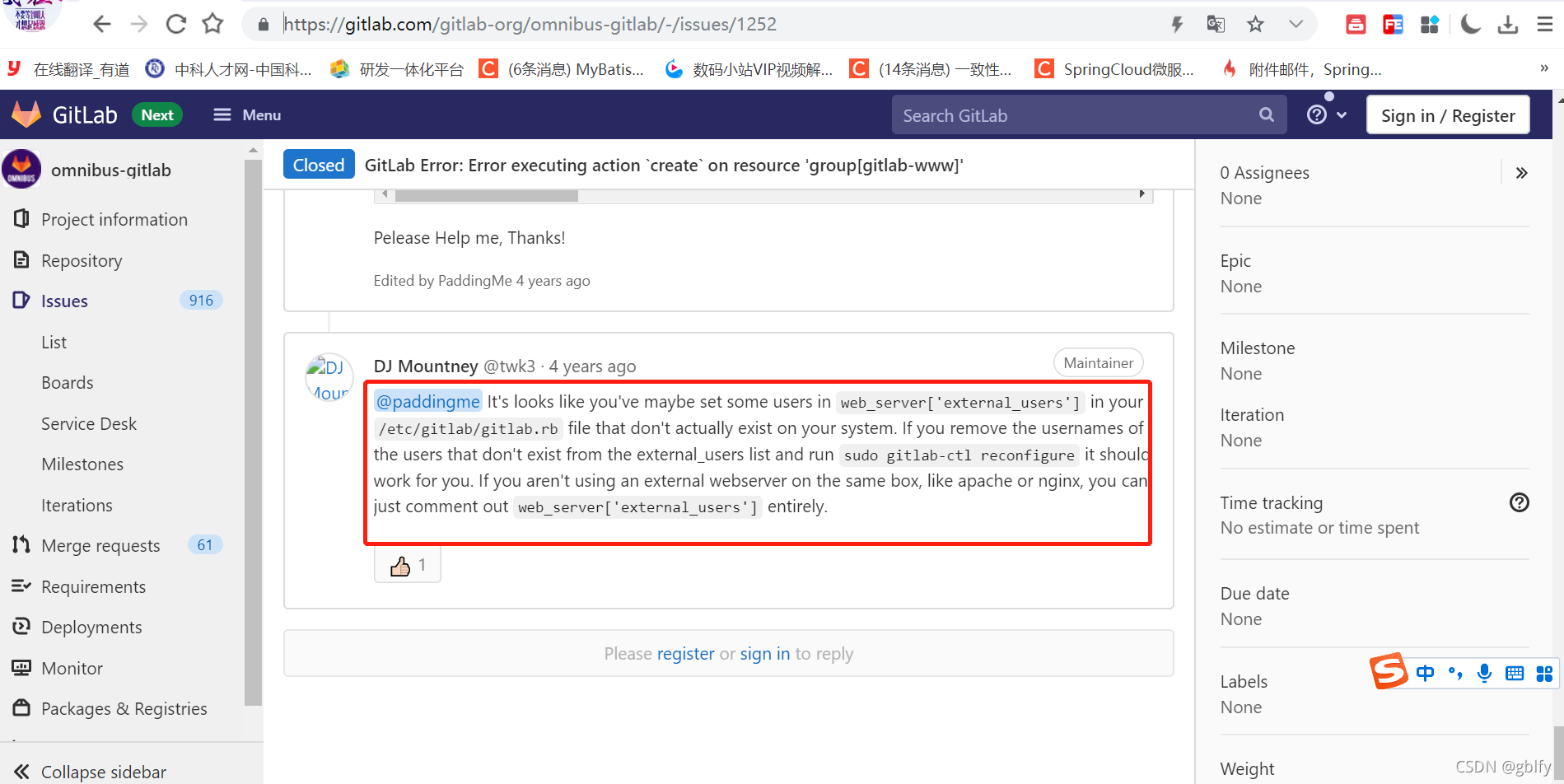Click the 916 issues count badge
The image size is (1564, 784).
[x=201, y=301]
